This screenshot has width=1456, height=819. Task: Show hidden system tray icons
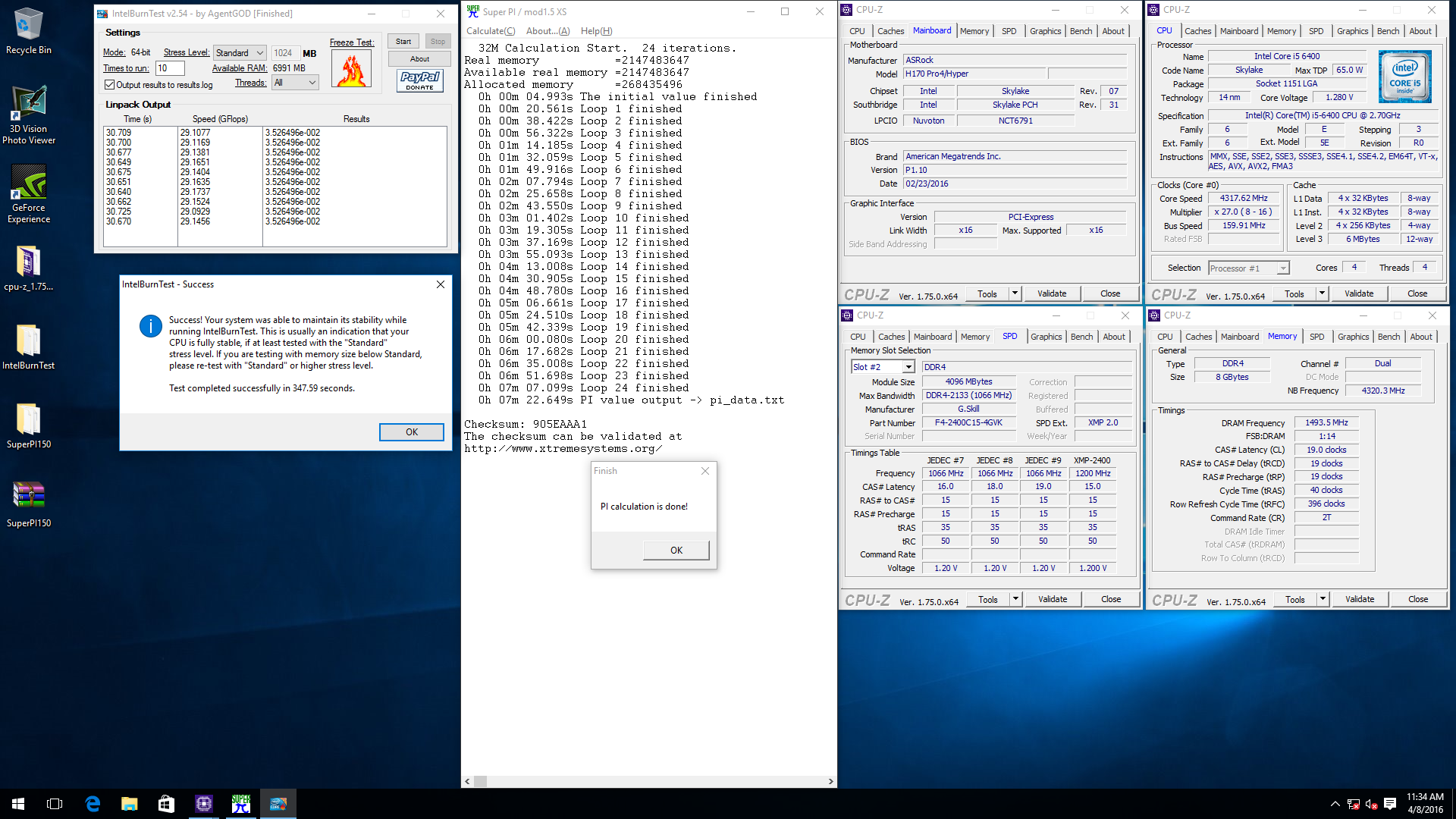1335,804
